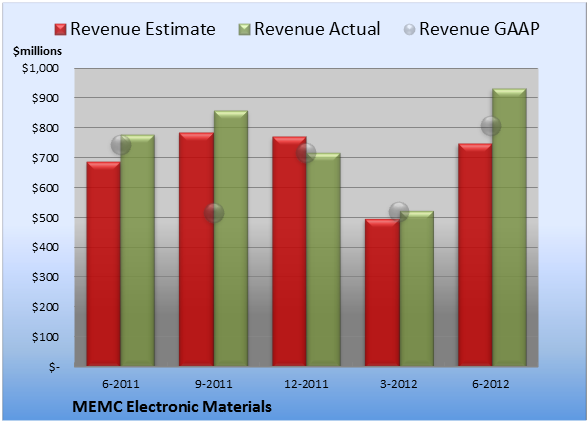Click the GAAP sphere marker for 6-2011

[x=121, y=145]
